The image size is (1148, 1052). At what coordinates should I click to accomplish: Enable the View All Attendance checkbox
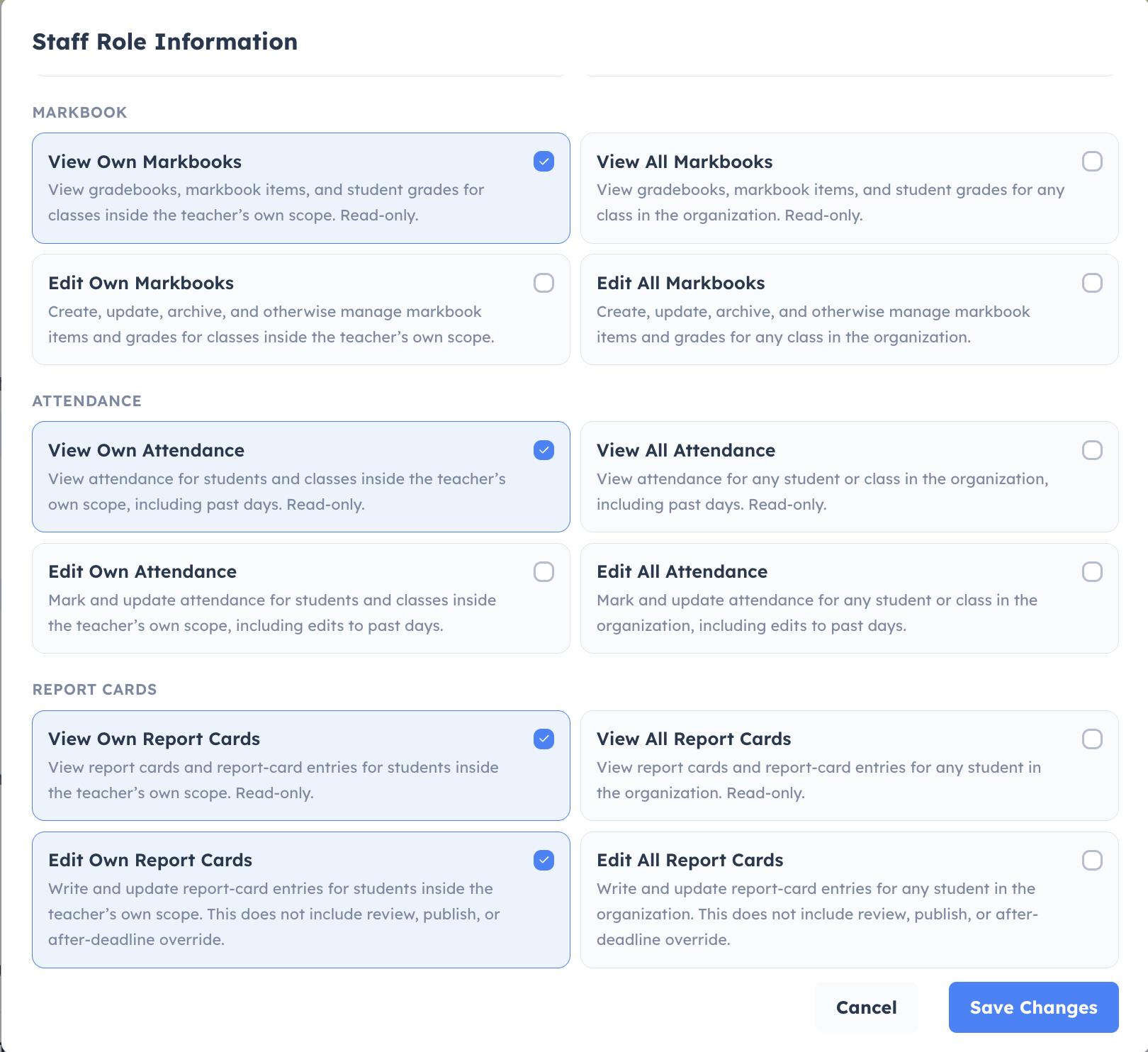coord(1092,450)
